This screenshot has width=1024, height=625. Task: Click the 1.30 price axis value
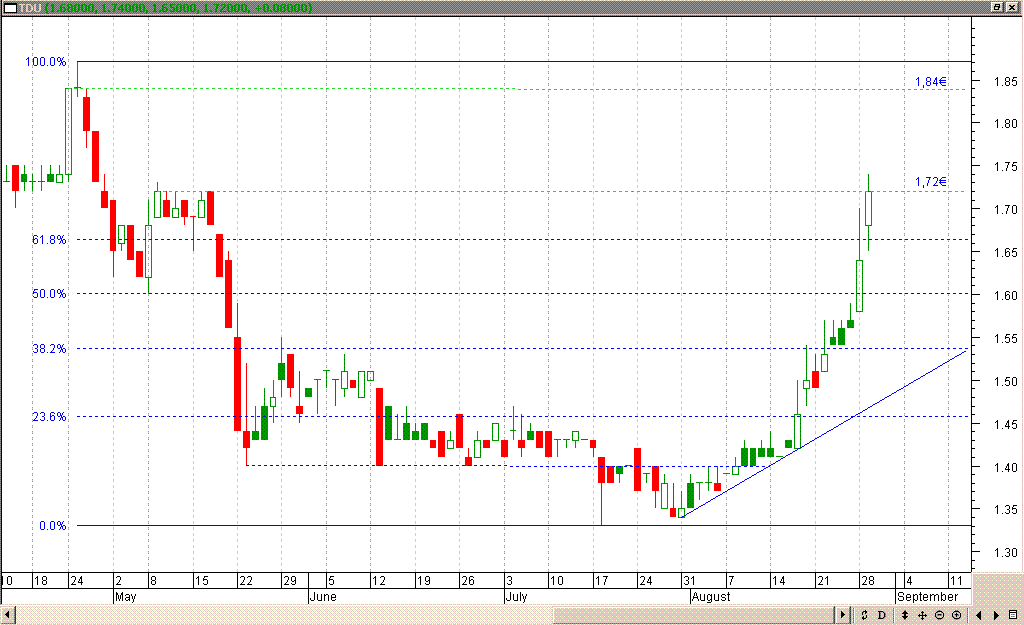coord(1006,553)
